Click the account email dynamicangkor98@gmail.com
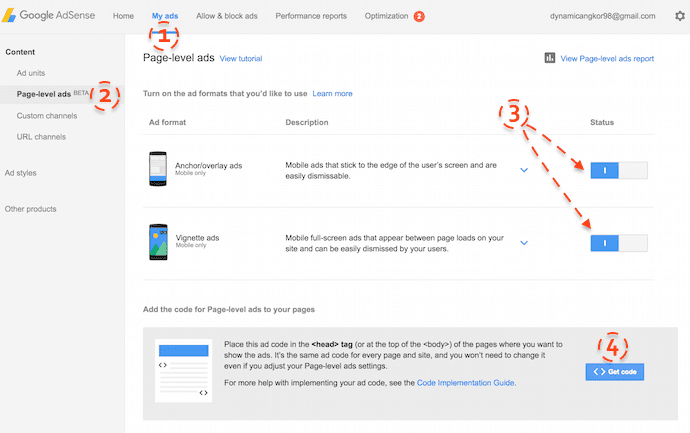Image resolution: width=690 pixels, height=433 pixels. click(602, 16)
